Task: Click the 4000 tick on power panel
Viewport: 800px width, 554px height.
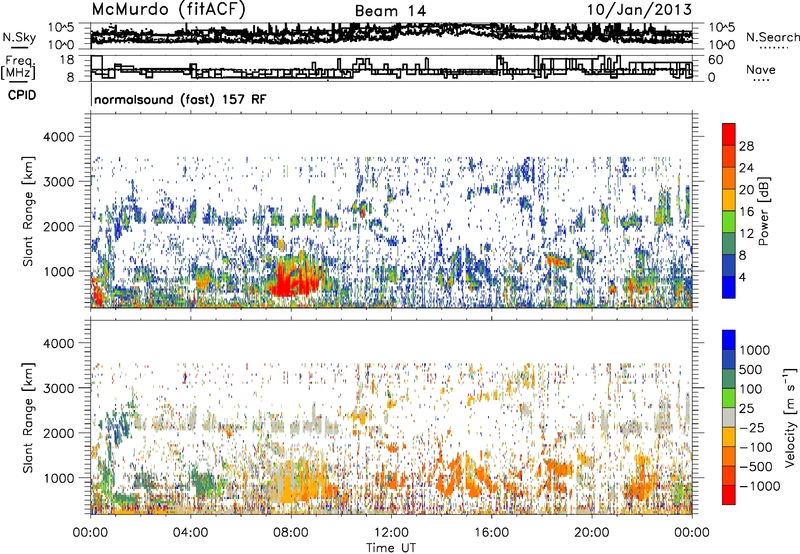Action: (58, 137)
